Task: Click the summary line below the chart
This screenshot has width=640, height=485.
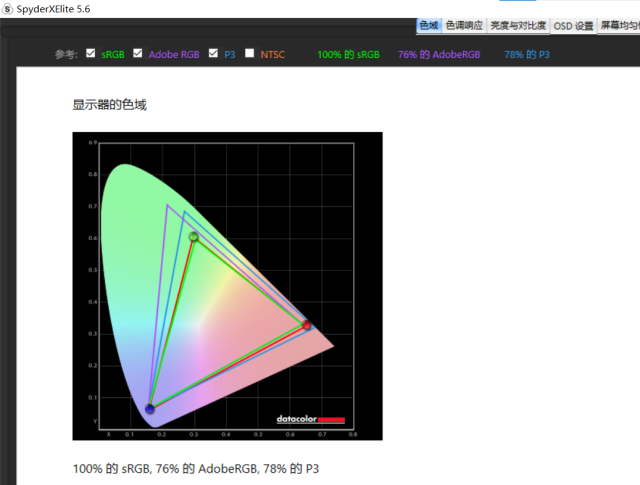Action: click(196, 468)
